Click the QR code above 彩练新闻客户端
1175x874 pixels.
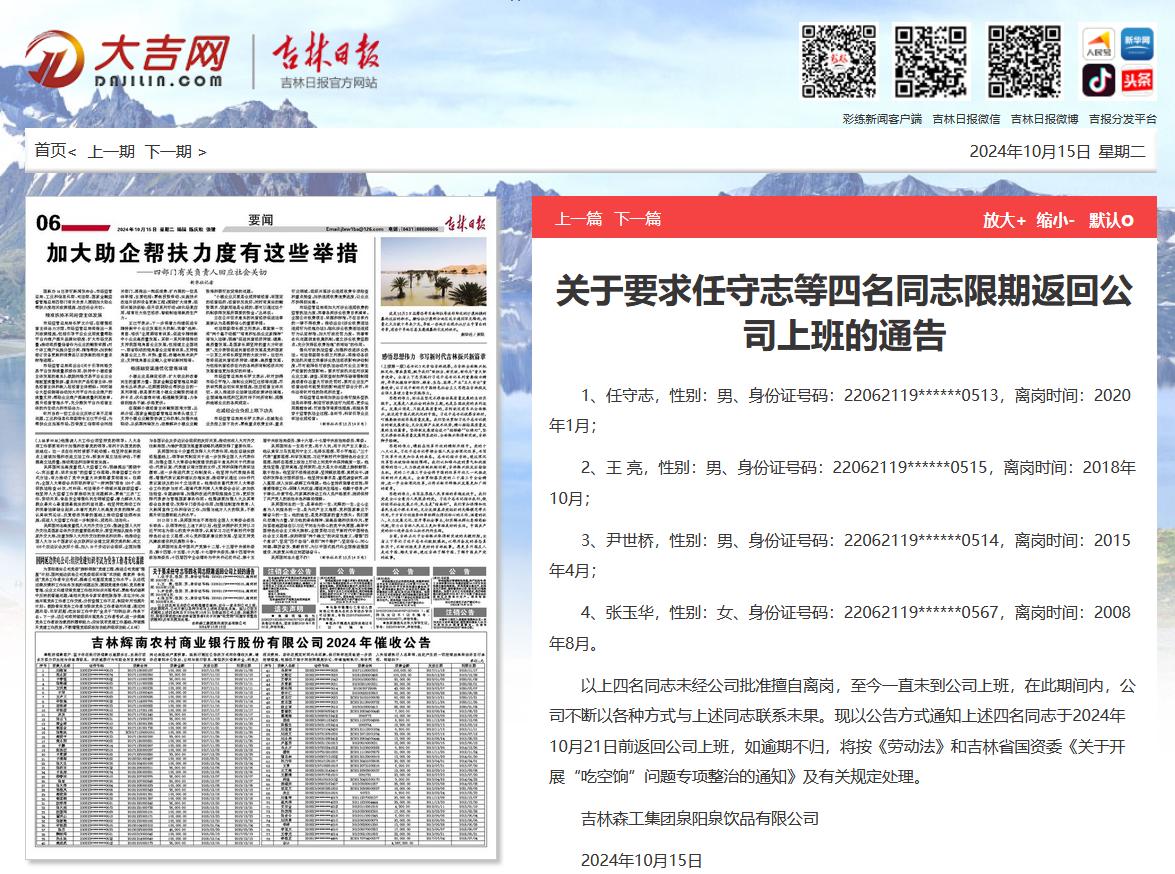pos(839,61)
